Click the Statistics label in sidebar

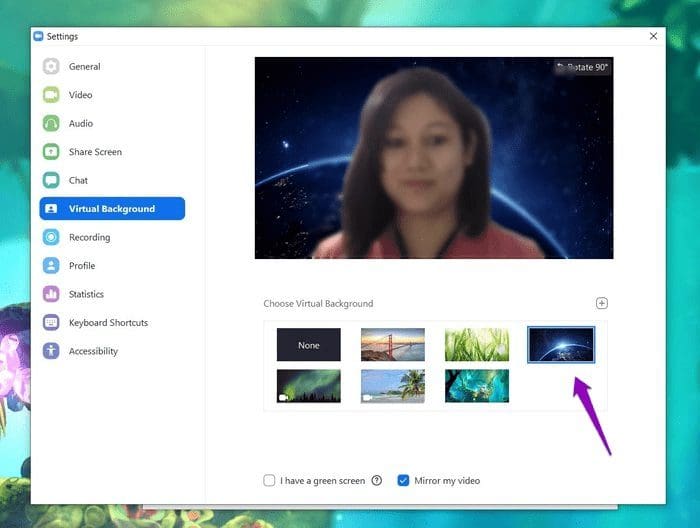point(86,294)
